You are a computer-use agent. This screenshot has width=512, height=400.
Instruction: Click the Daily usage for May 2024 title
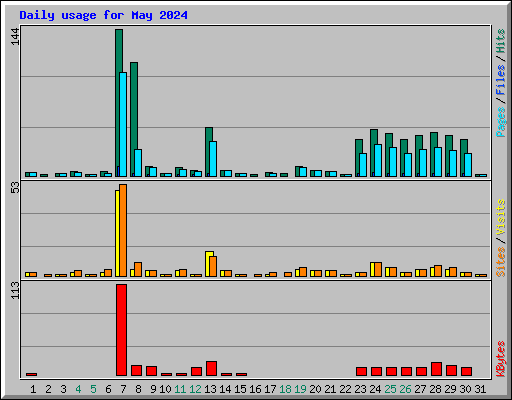pos(103,15)
